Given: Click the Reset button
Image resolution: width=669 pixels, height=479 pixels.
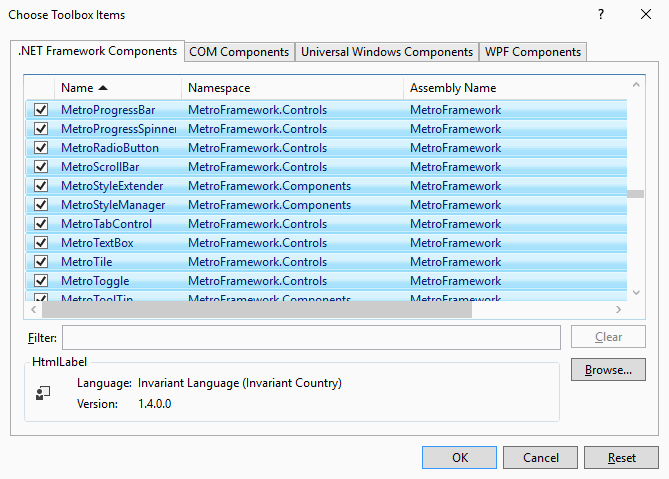Looking at the screenshot, I should coord(621,458).
